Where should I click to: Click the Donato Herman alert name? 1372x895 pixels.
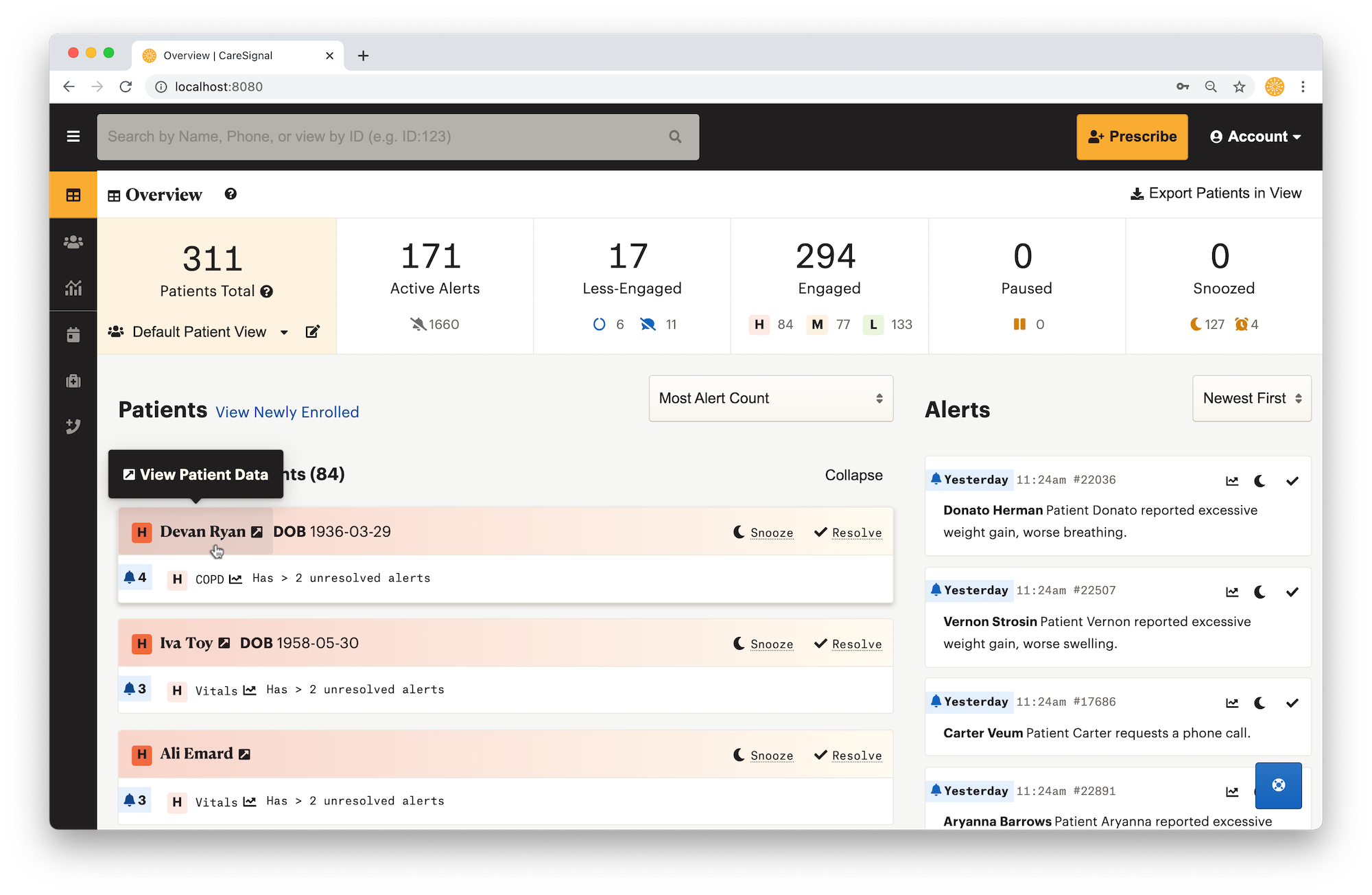tap(993, 510)
